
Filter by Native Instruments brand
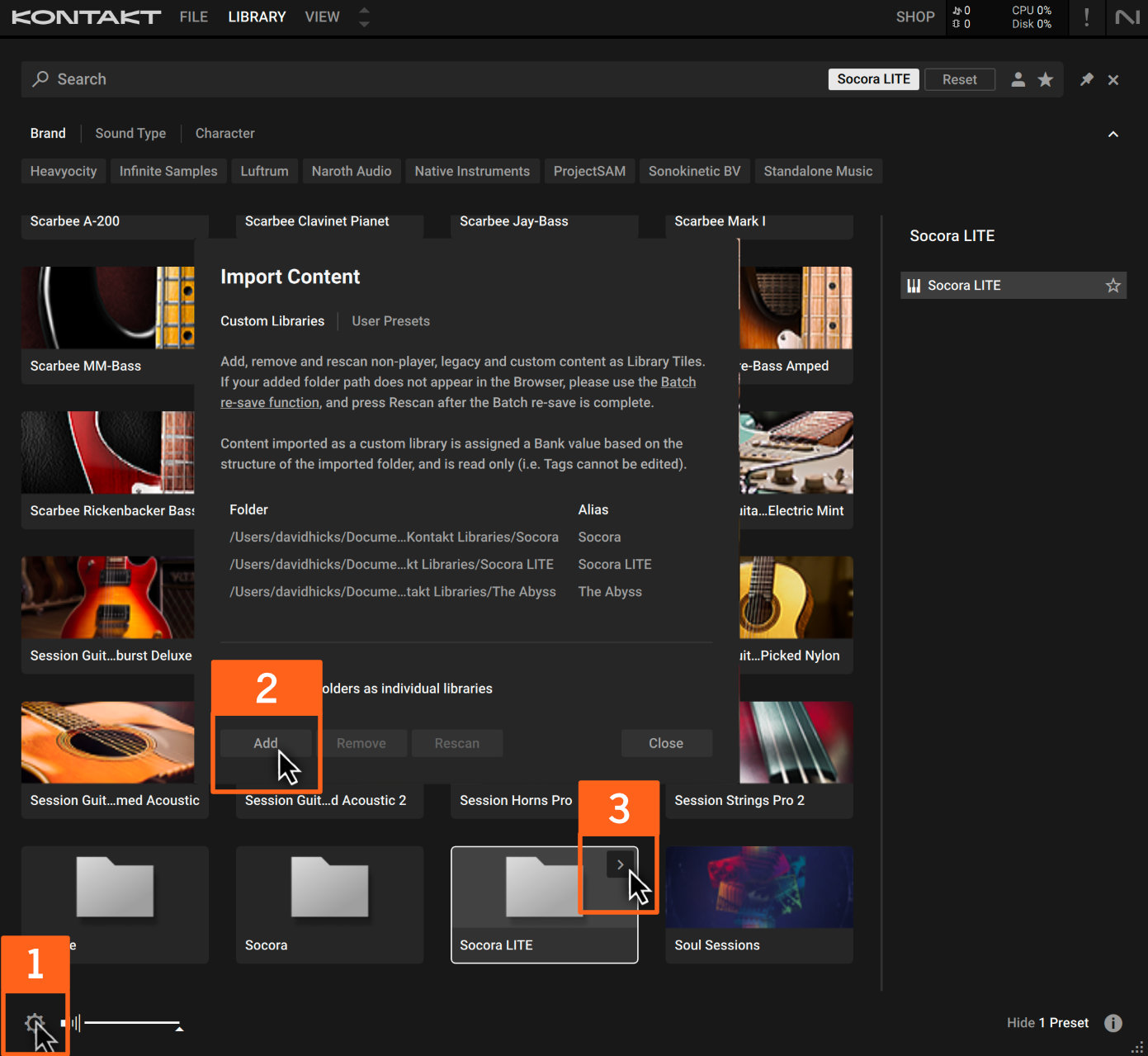pos(472,171)
